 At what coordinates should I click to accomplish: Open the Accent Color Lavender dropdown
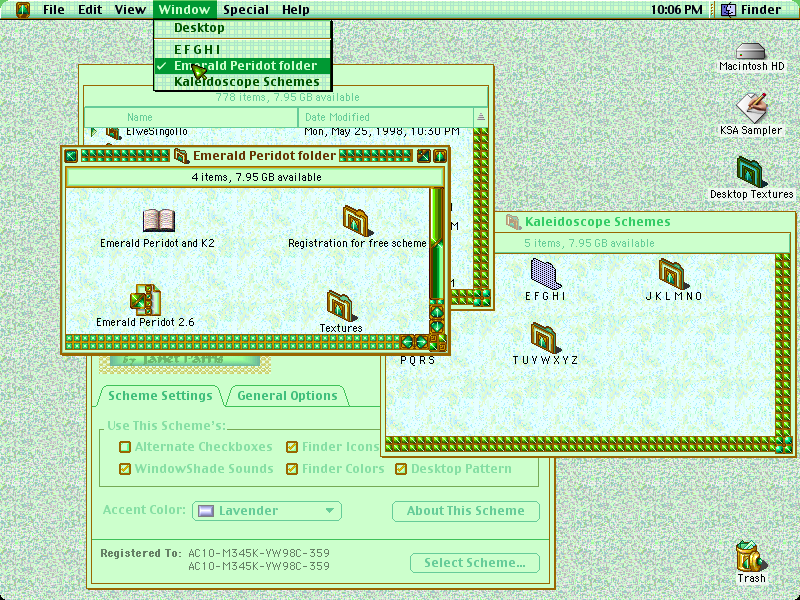267,511
